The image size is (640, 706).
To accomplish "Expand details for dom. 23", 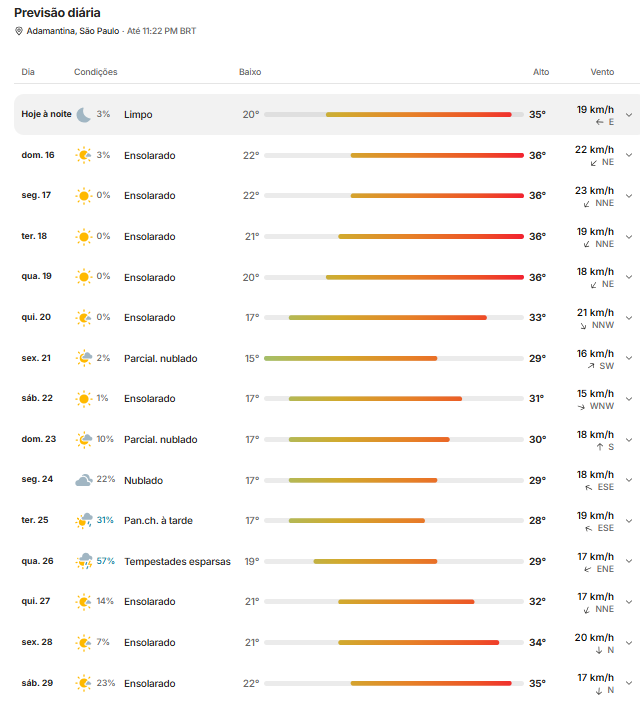I will 629,439.
